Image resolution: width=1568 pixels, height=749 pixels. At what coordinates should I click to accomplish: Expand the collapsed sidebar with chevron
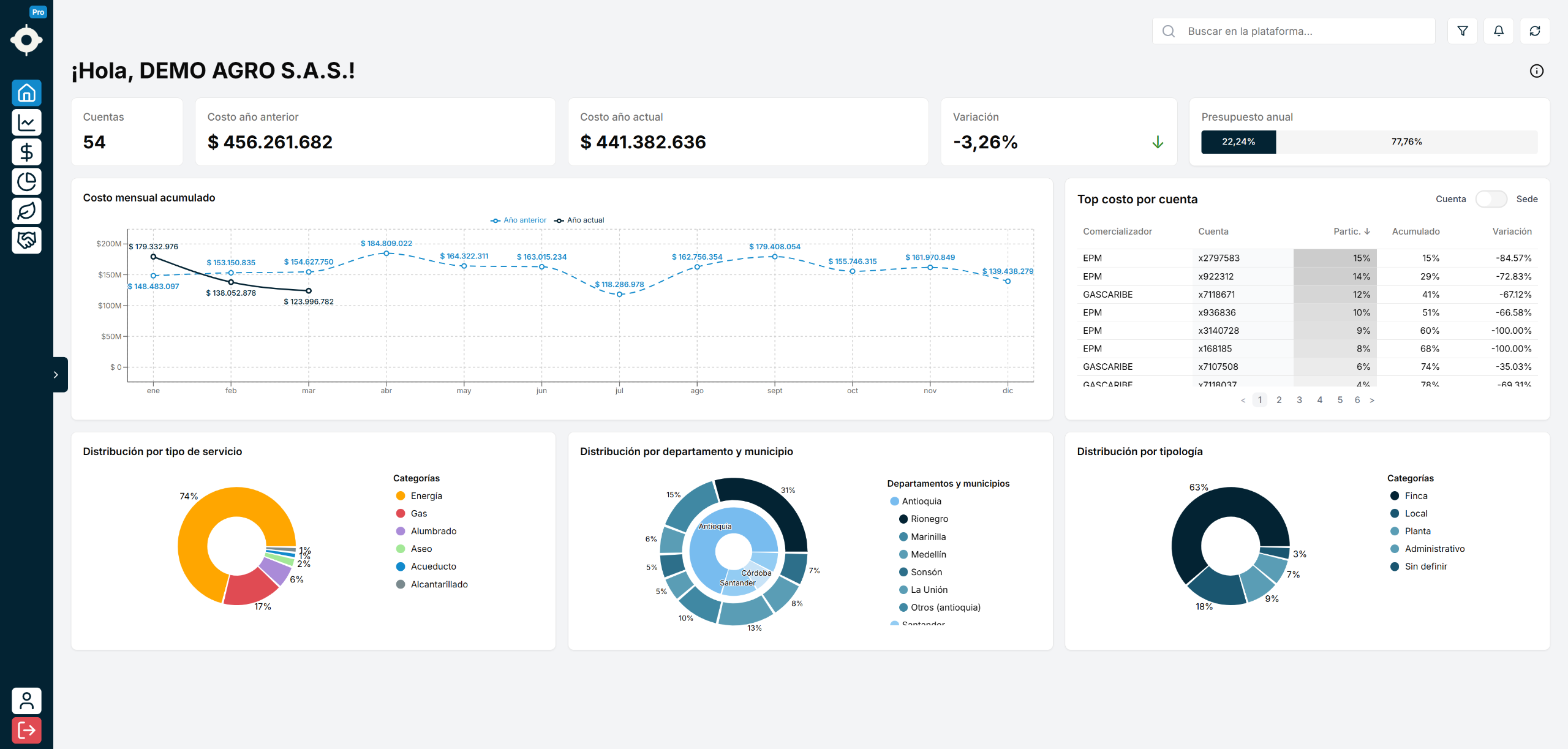click(x=56, y=375)
